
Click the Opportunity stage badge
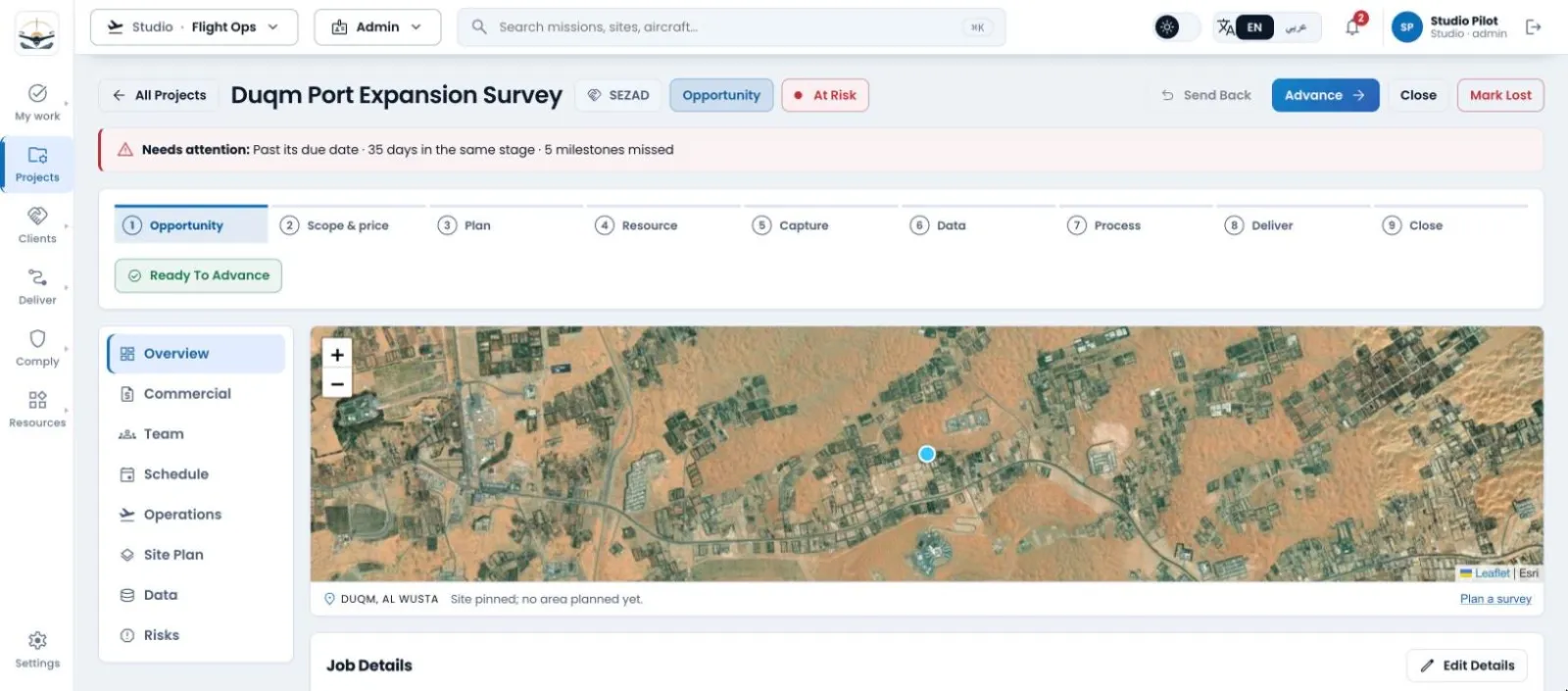(721, 95)
